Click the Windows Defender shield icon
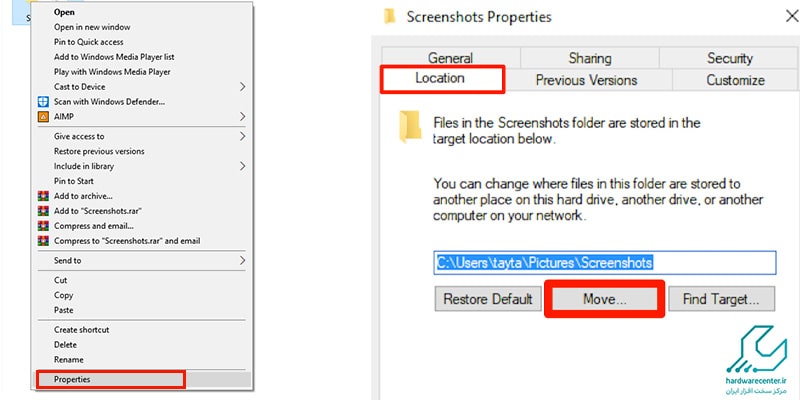The image size is (800, 400). tap(43, 102)
